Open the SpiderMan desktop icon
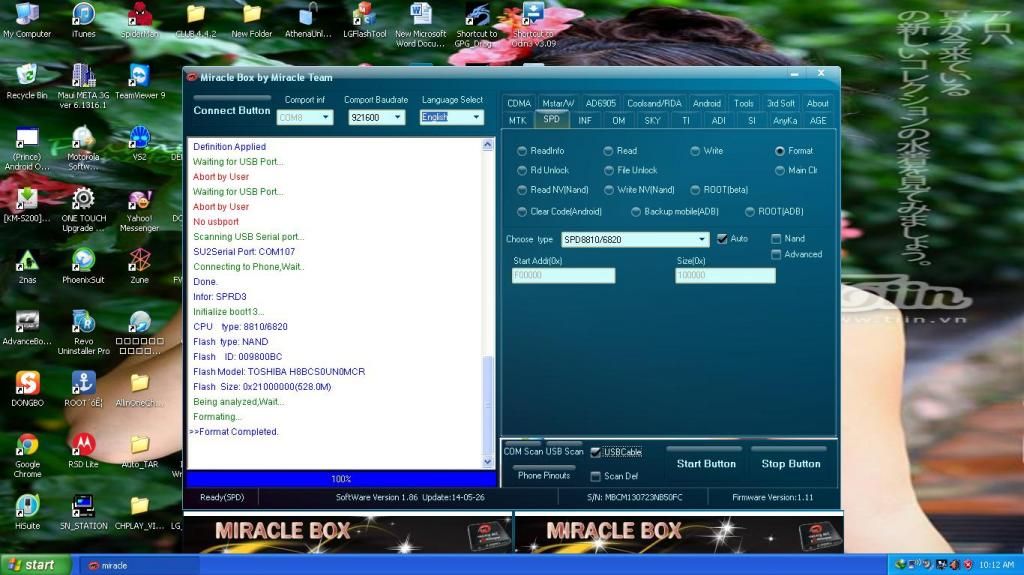The height and width of the screenshot is (575, 1024). pos(139,20)
